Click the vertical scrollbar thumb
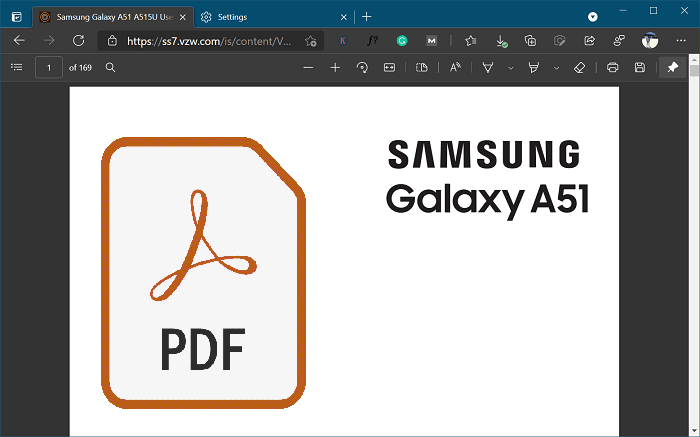Viewport: 700px width, 437px height. pyautogui.click(x=694, y=71)
